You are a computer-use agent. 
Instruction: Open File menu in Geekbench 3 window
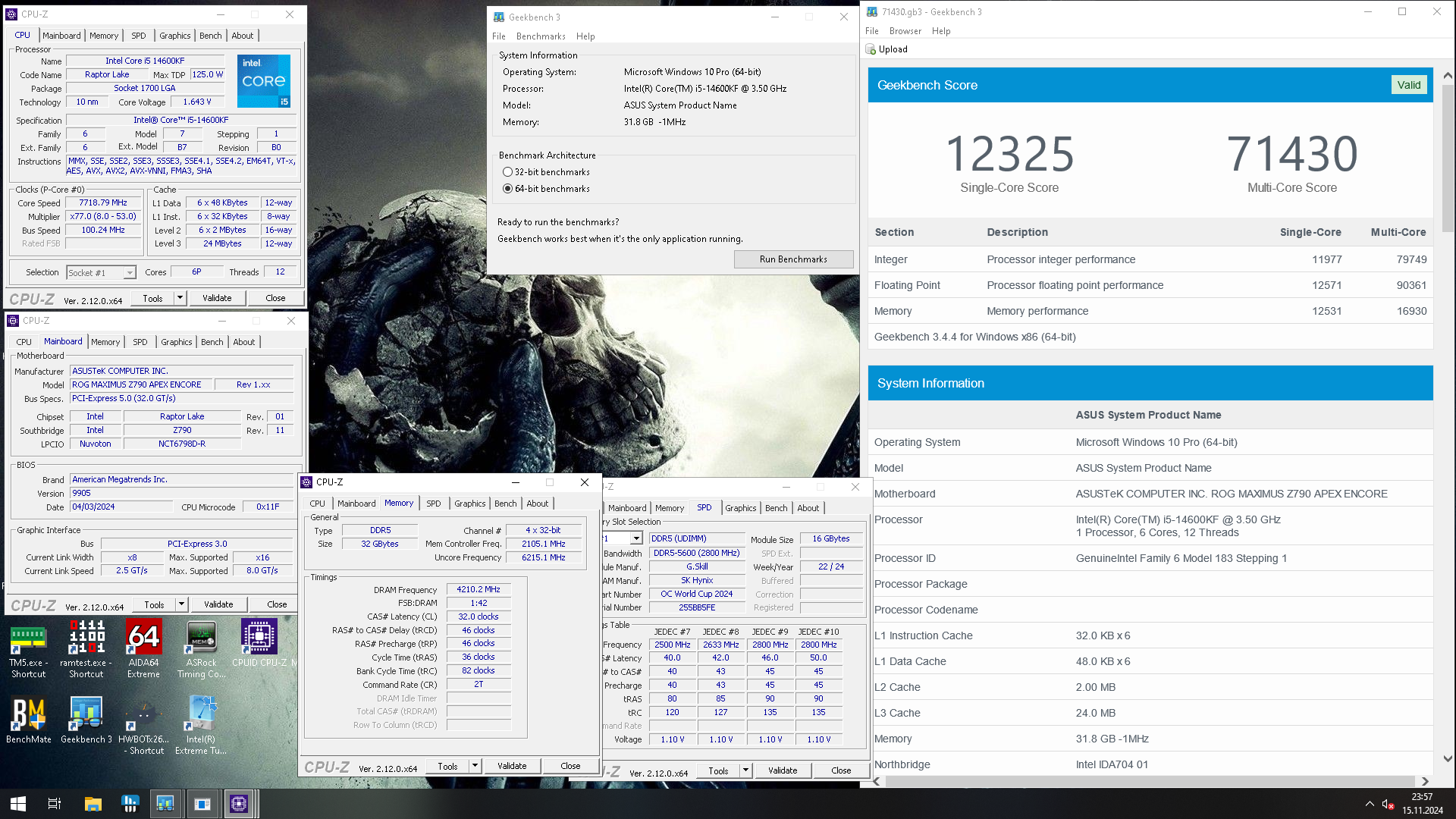(x=499, y=36)
